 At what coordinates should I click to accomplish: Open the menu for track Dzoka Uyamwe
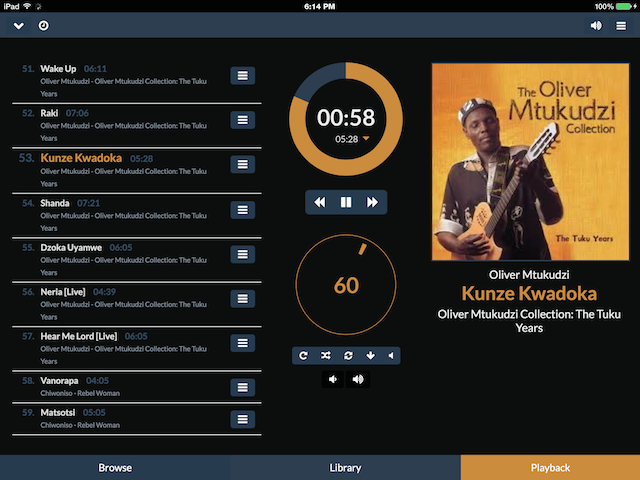point(242,254)
